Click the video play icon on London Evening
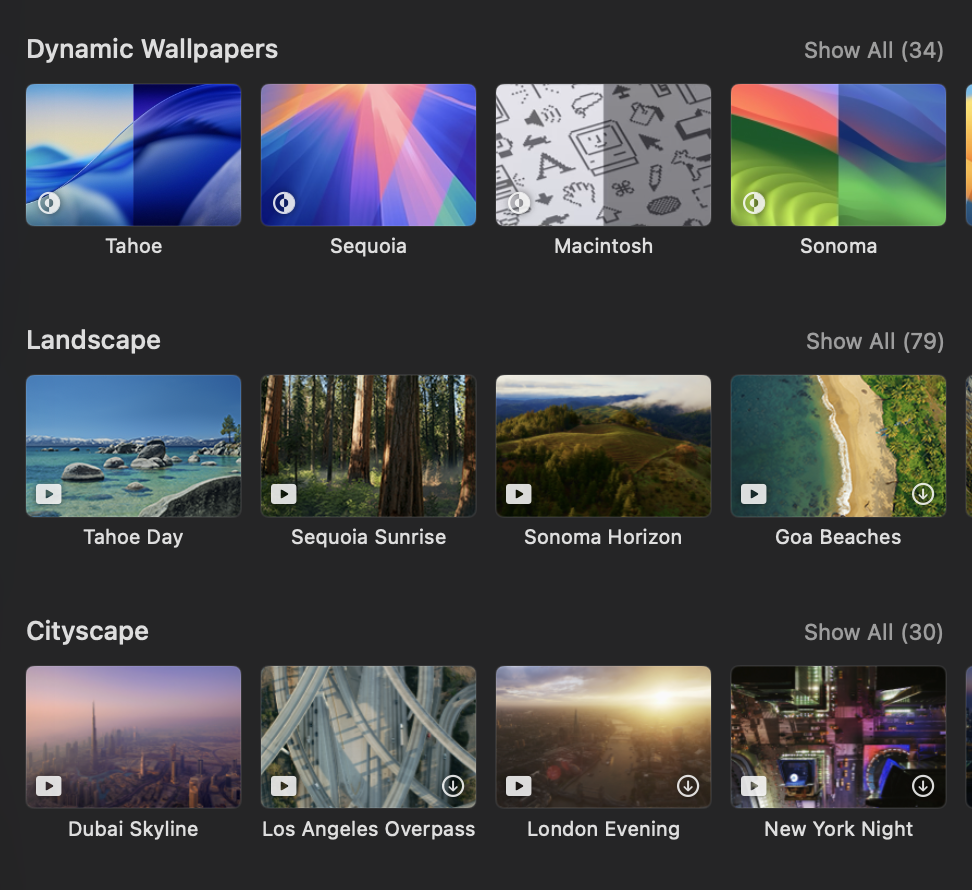 pyautogui.click(x=519, y=786)
